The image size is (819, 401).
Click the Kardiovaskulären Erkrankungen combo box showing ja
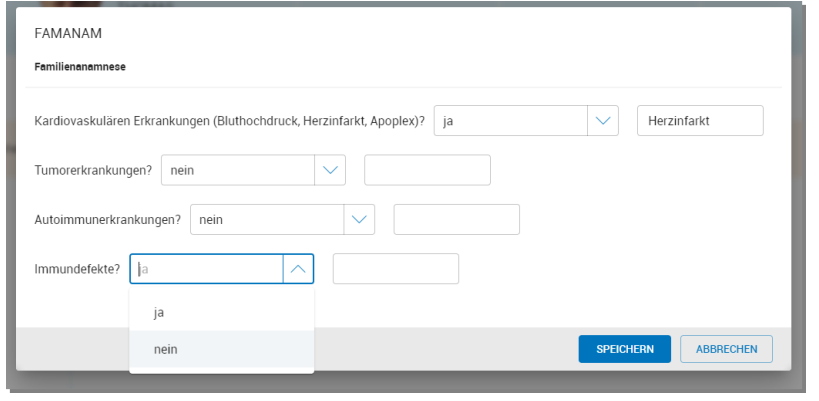click(510, 121)
